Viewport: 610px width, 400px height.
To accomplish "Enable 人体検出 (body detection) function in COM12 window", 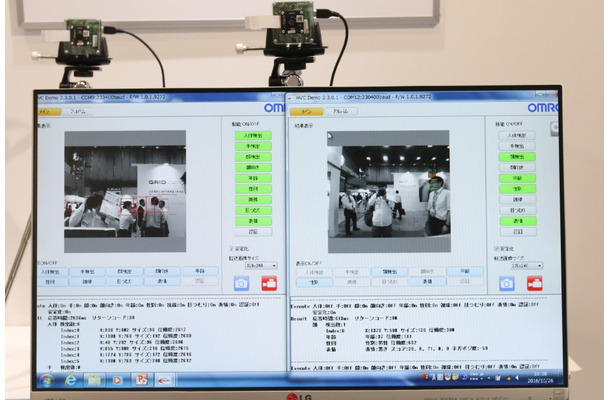I will click(x=517, y=135).
